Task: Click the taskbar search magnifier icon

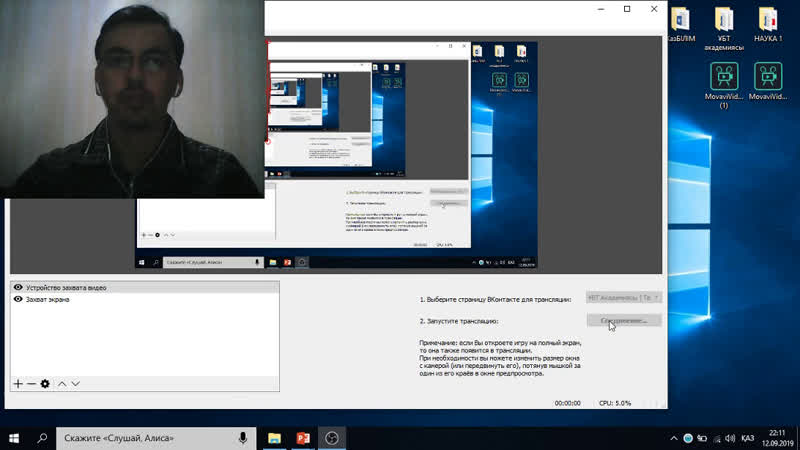Action: [44, 438]
